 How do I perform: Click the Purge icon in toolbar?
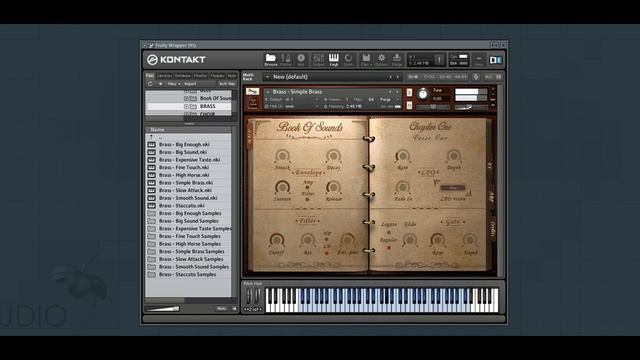[x=397, y=60]
